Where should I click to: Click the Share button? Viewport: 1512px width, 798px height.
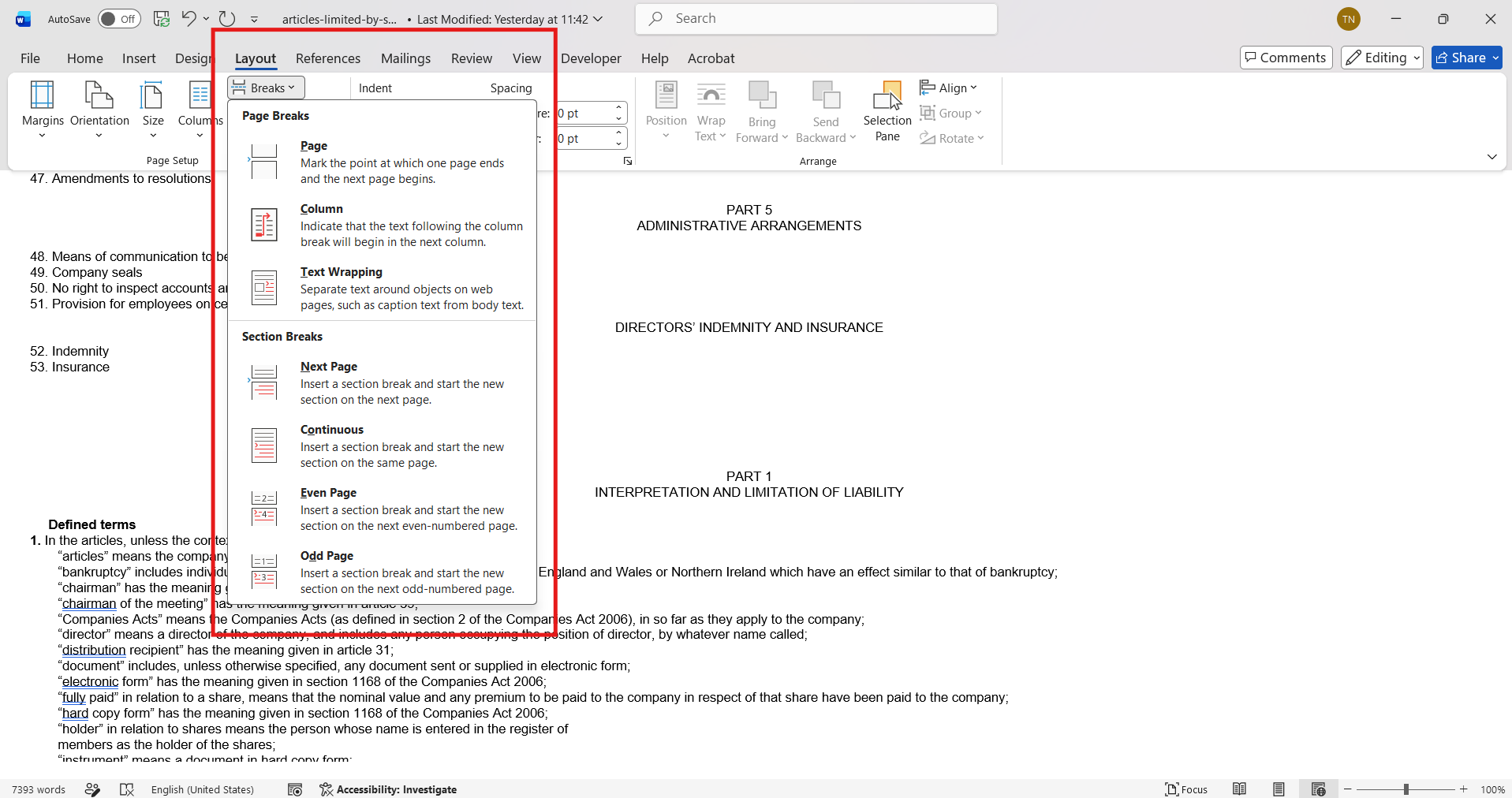tap(1466, 58)
